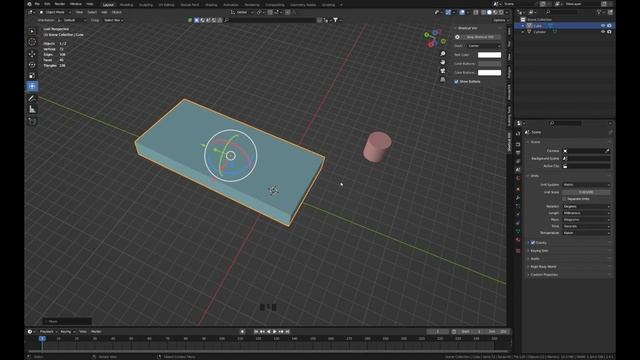The width and height of the screenshot is (640, 360).
Task: Open the Edit menu
Action: coord(47,4)
